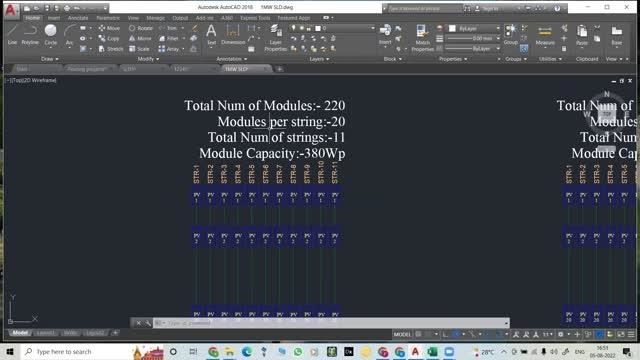The image size is (640, 360).
Task: Launch the Match Properties tool
Action: point(422,38)
